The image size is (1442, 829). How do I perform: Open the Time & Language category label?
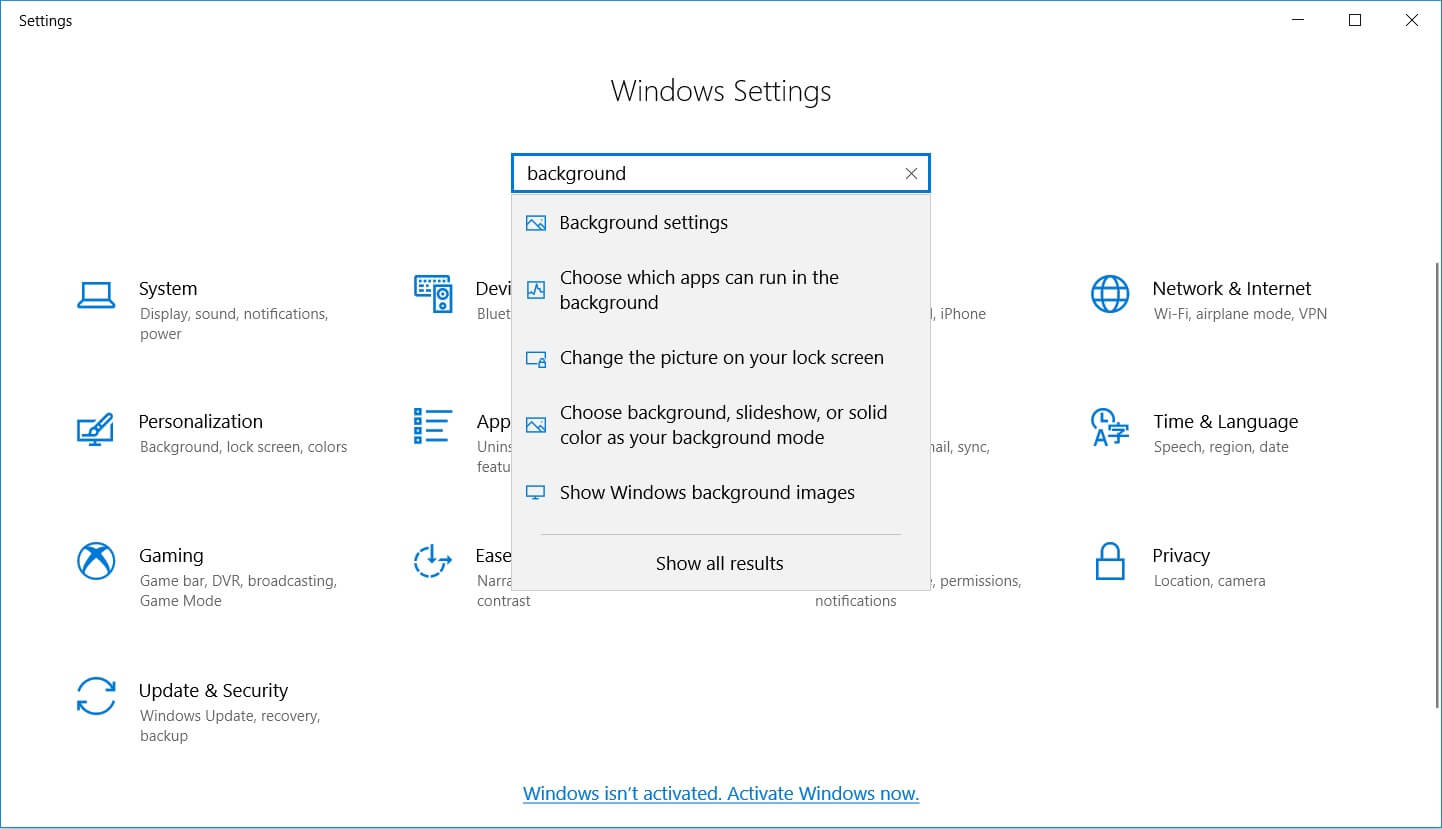[1226, 422]
